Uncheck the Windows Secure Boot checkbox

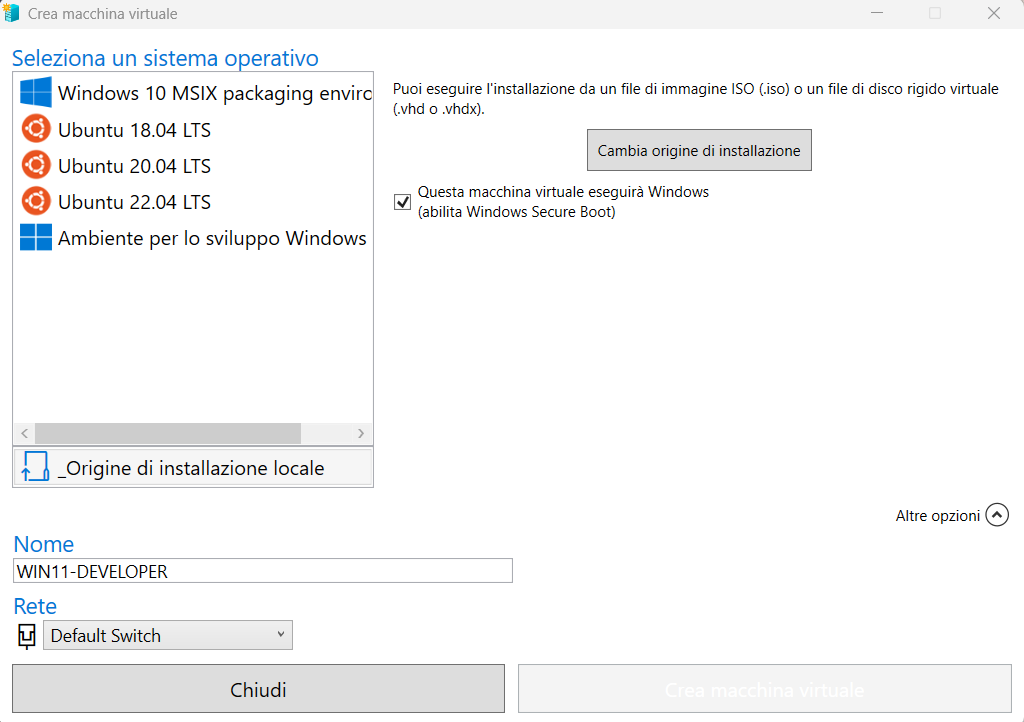[403, 202]
